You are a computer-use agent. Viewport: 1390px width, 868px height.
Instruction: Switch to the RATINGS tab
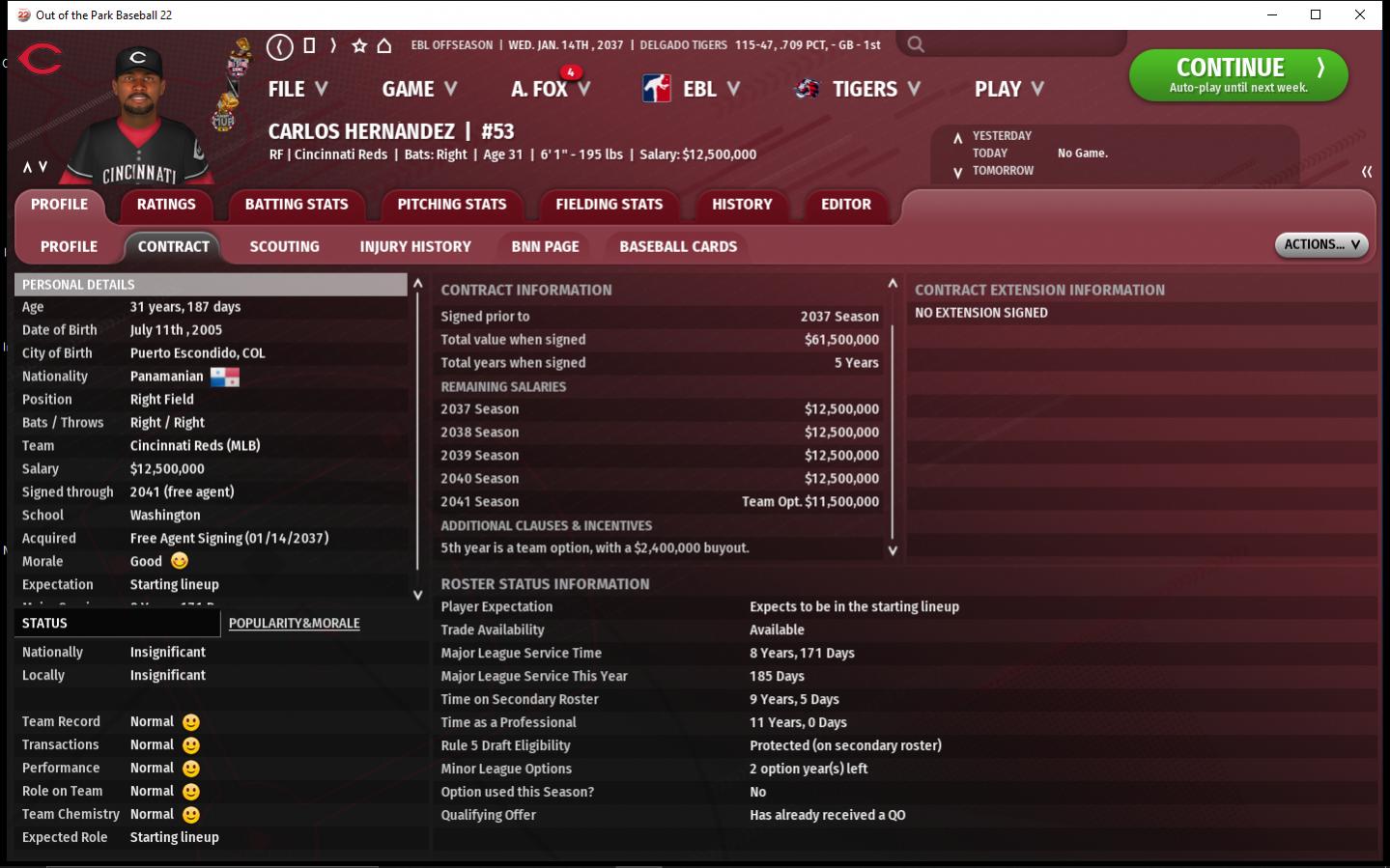click(166, 205)
